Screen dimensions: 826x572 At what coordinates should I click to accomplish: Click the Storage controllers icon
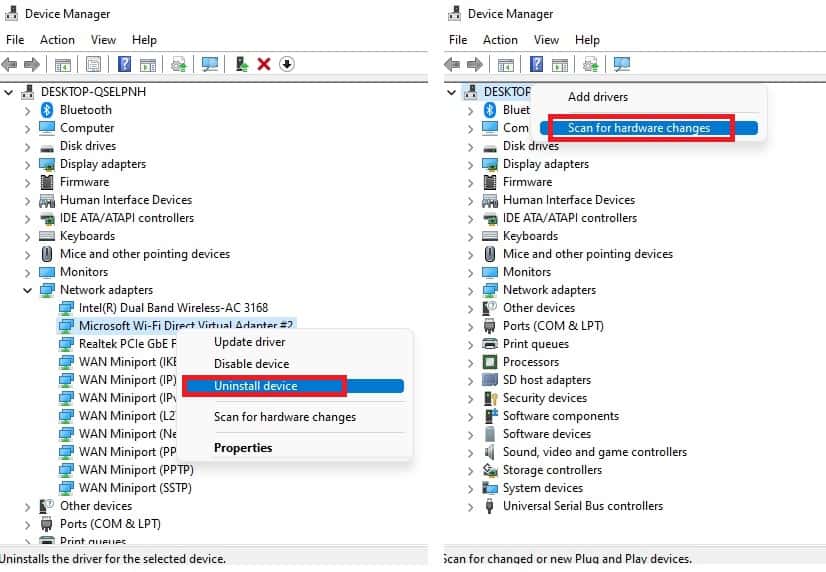click(x=490, y=470)
